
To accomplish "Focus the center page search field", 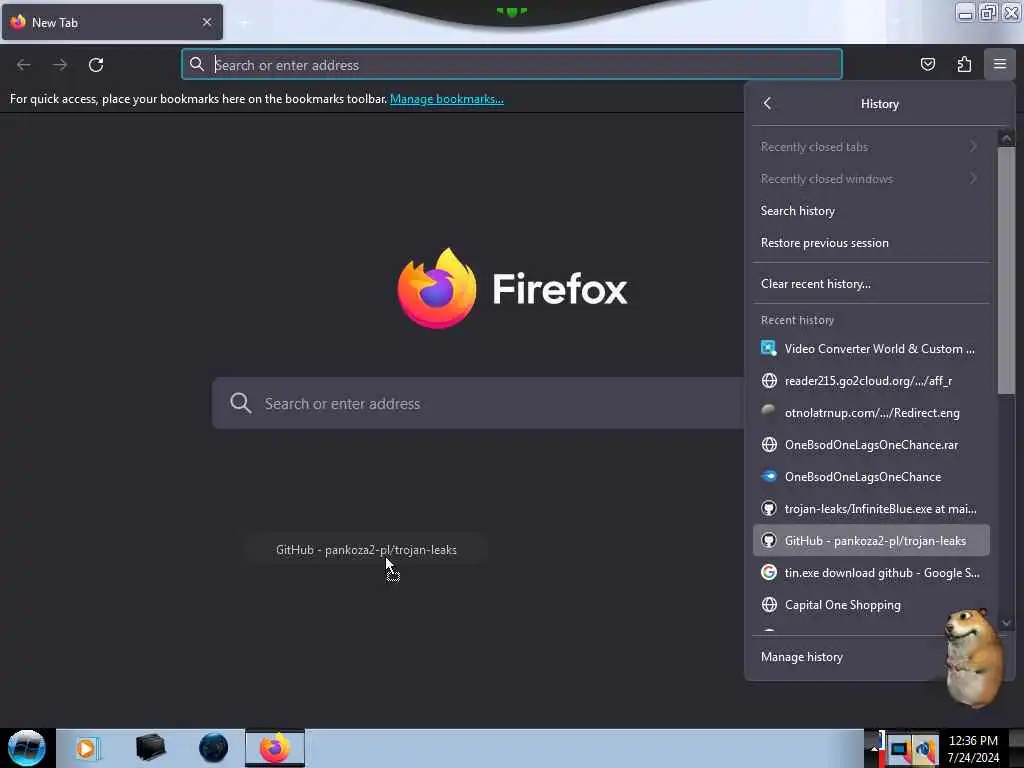I will coord(477,403).
